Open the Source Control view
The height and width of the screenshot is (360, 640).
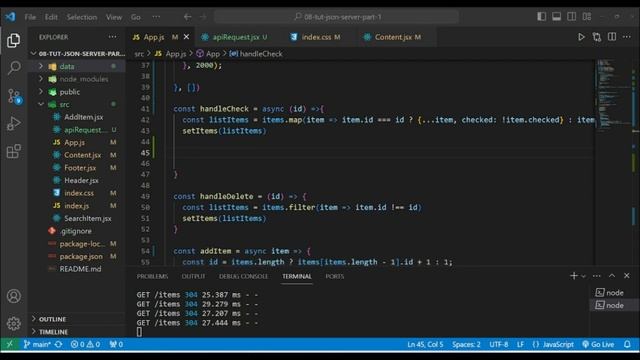pyautogui.click(x=13, y=96)
